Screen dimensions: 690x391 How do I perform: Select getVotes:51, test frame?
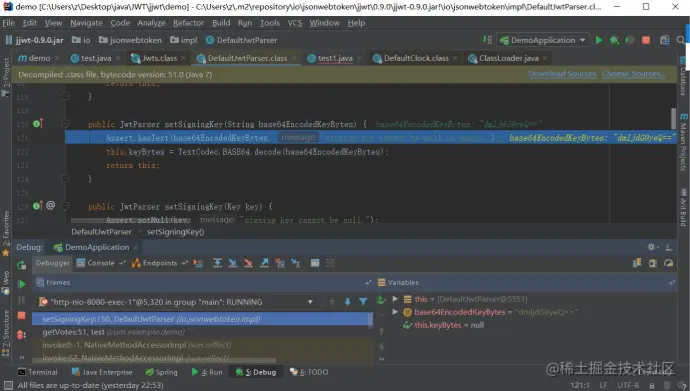[x=202, y=332]
